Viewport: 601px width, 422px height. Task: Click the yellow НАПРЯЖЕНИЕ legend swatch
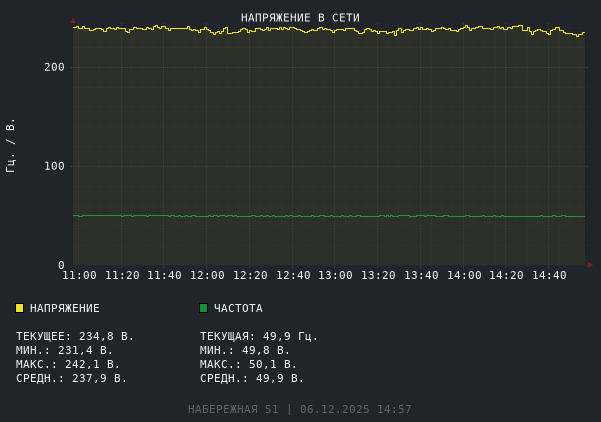(x=19, y=308)
